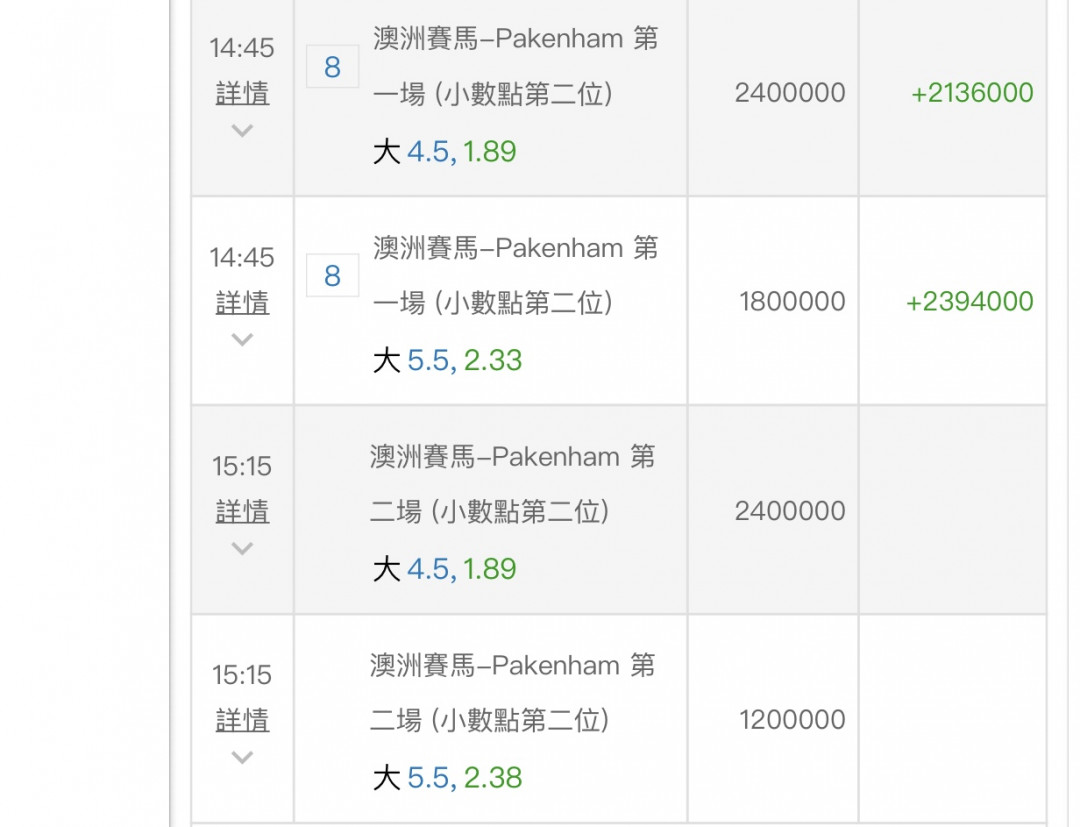Expand chevron under 詳情 of +2136000 row
The height and width of the screenshot is (827, 1080).
[242, 131]
